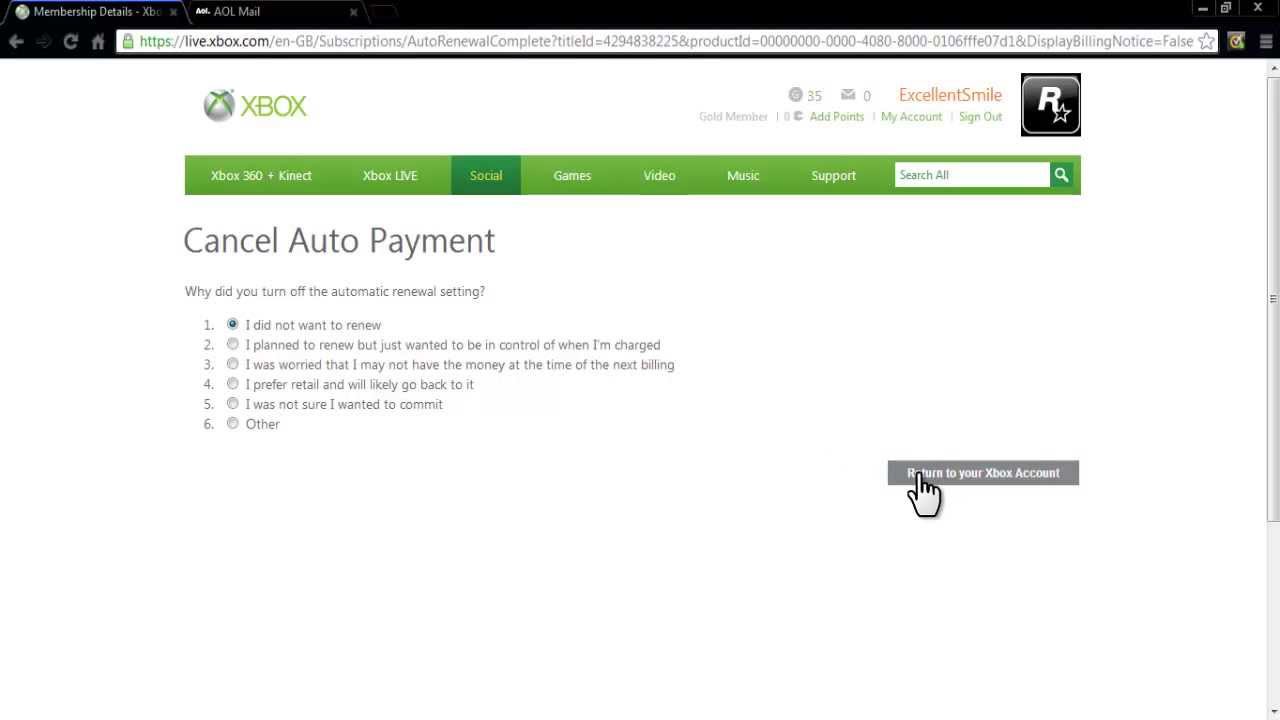
Task: Close the Membership Details tab
Action: [x=173, y=12]
